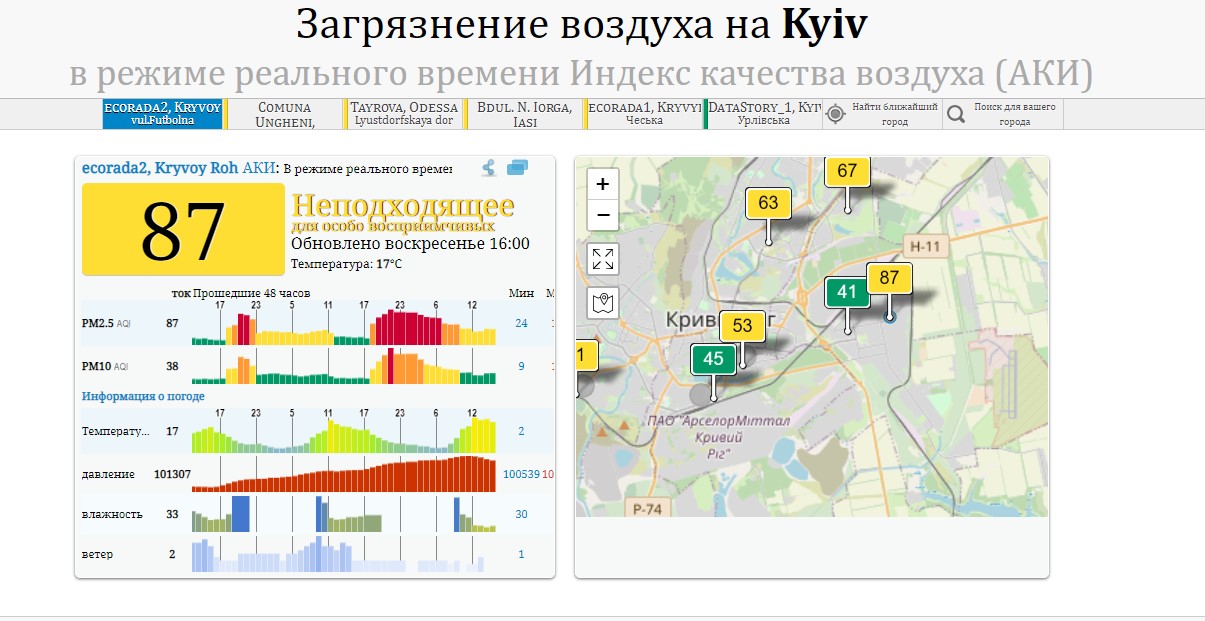Image resolution: width=1205 pixels, height=621 pixels.
Task: Open the ecorada1 Ческа station tab
Action: click(x=644, y=114)
